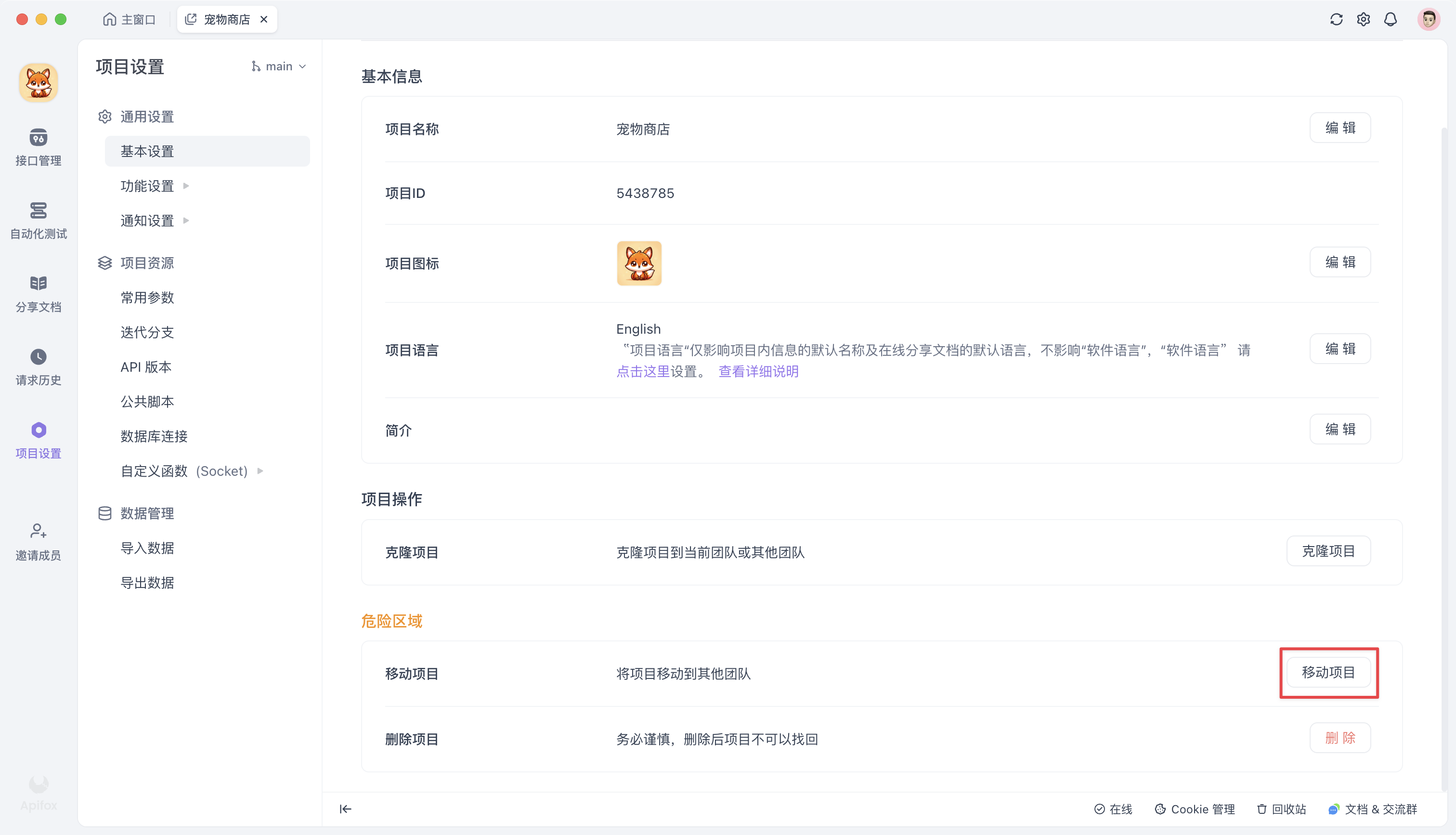Collapse the sidebar with the arrow icon
The image size is (1456, 835).
point(346,809)
